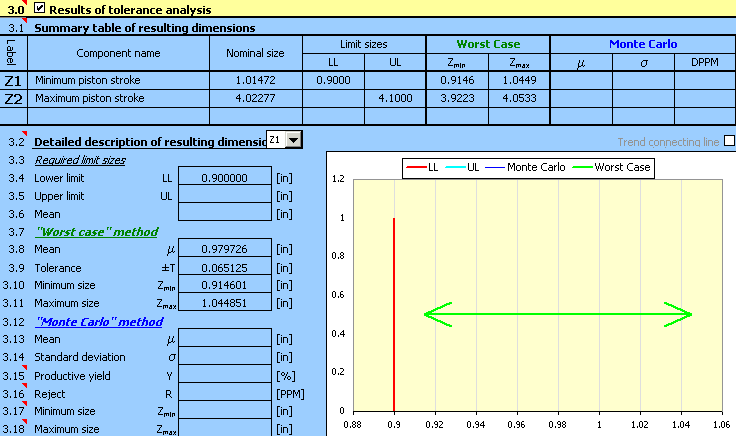
Task: Click the Limit sizes column header
Action: click(x=364, y=44)
